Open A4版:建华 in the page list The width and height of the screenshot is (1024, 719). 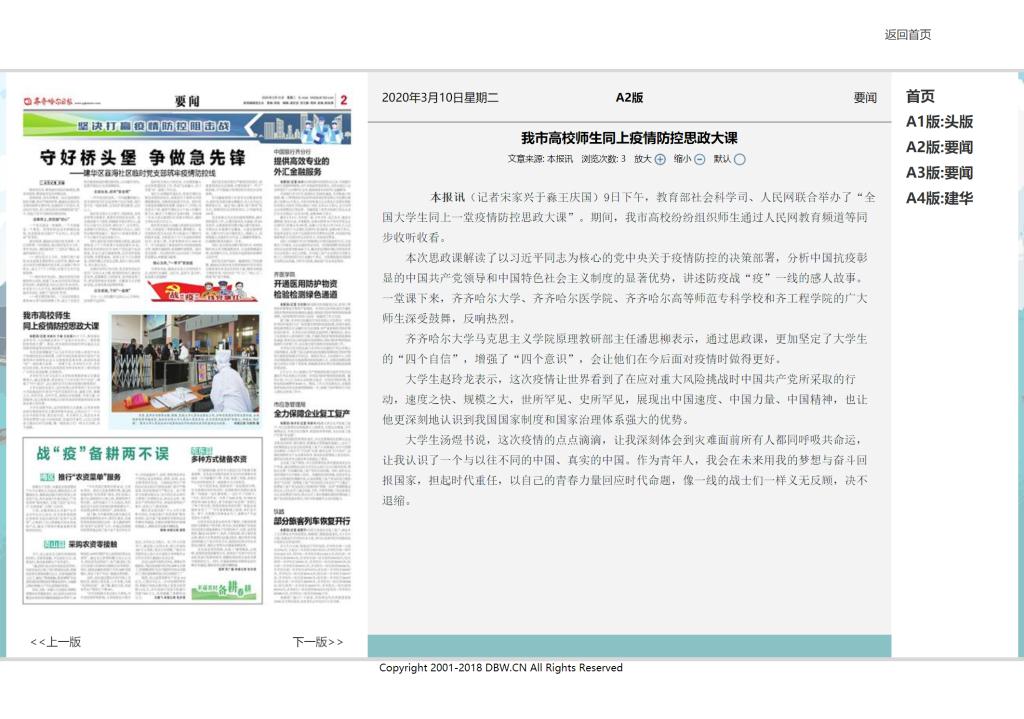pyautogui.click(x=939, y=198)
